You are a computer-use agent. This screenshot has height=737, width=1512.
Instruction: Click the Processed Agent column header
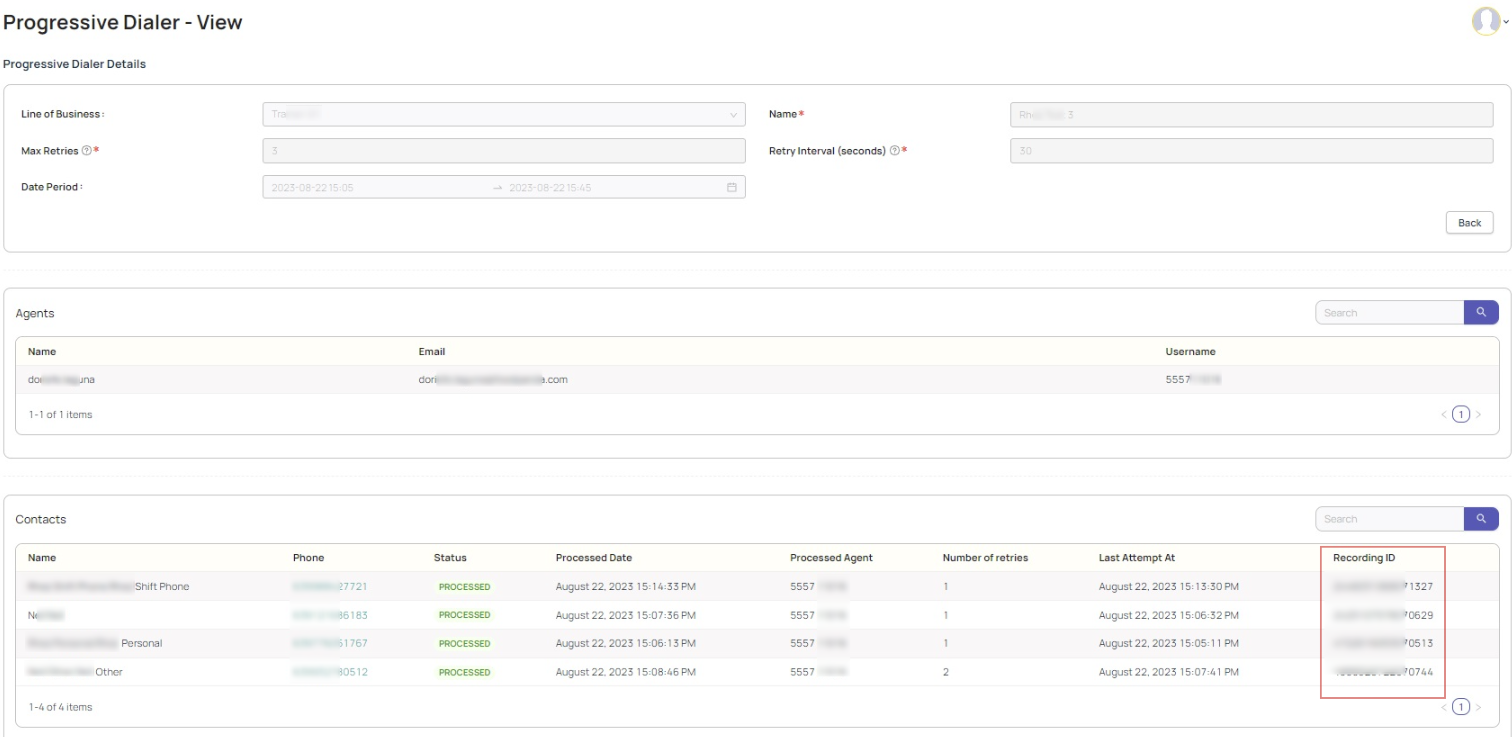point(831,558)
